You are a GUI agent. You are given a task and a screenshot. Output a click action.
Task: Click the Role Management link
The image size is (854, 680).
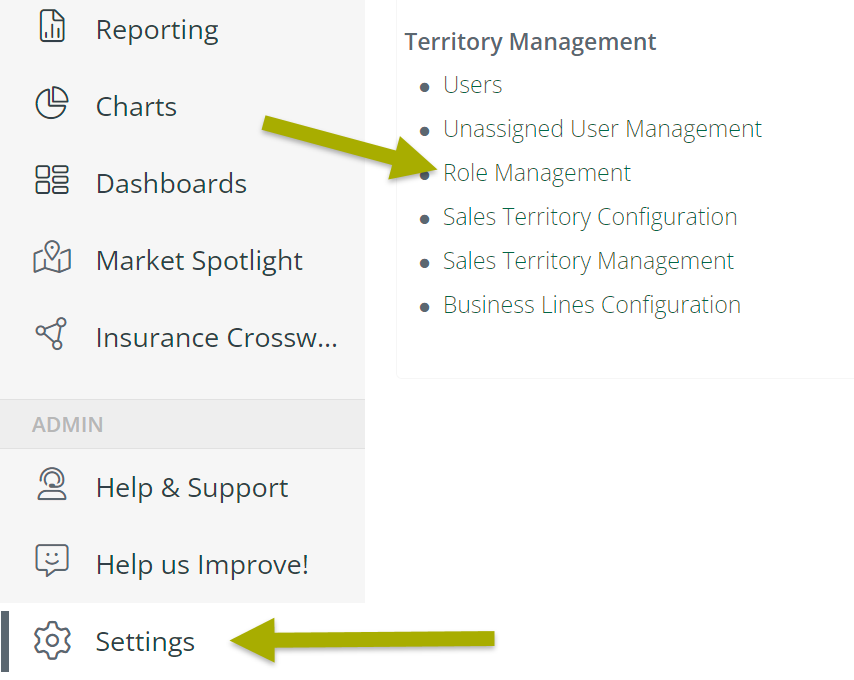click(536, 174)
